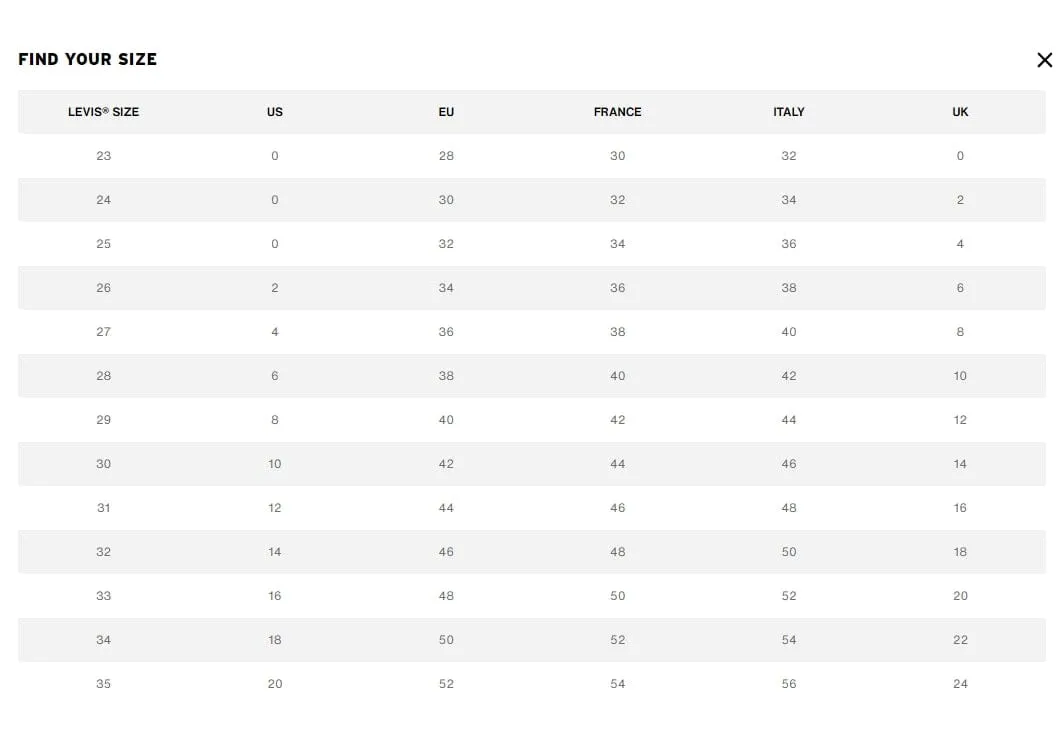Close the Find Your Size dialog
This screenshot has width=1062, height=751.
pyautogui.click(x=1044, y=60)
